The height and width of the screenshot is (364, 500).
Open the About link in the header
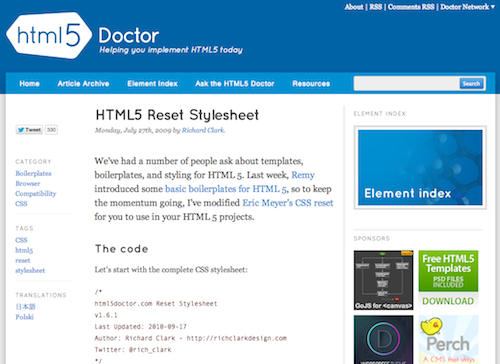(354, 7)
